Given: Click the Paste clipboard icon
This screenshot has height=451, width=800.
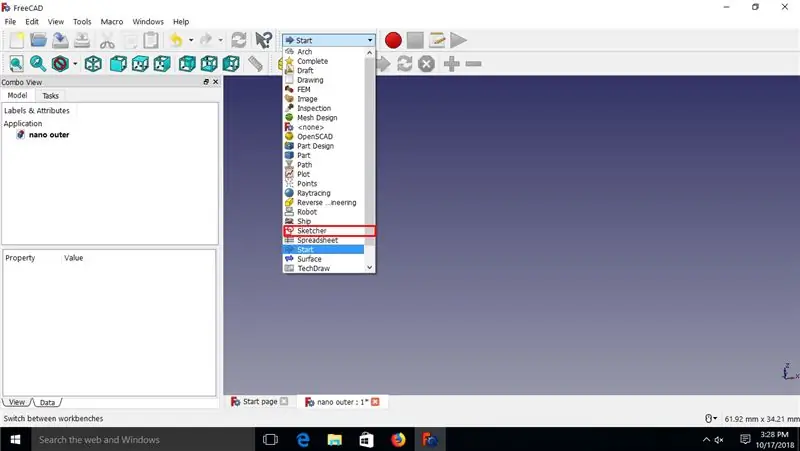Looking at the screenshot, I should 151,40.
